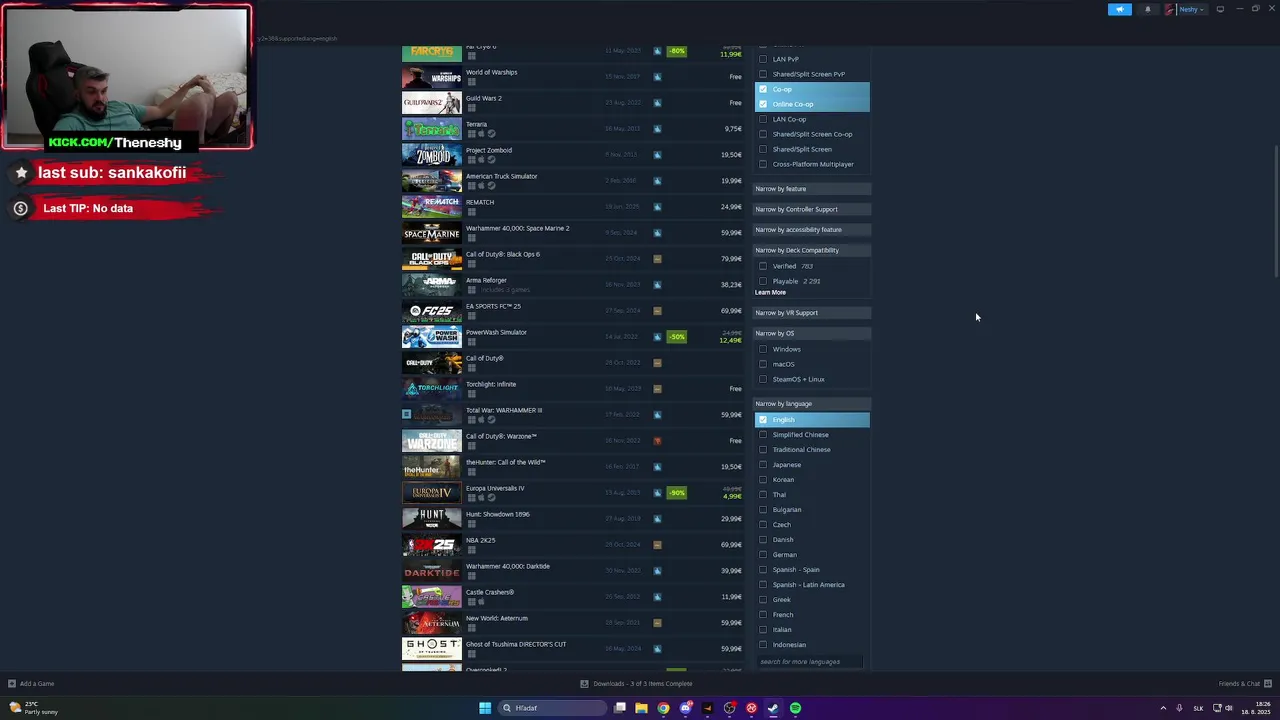Open Google Chrome from taskbar
This screenshot has height=720, width=1280.
pos(663,708)
